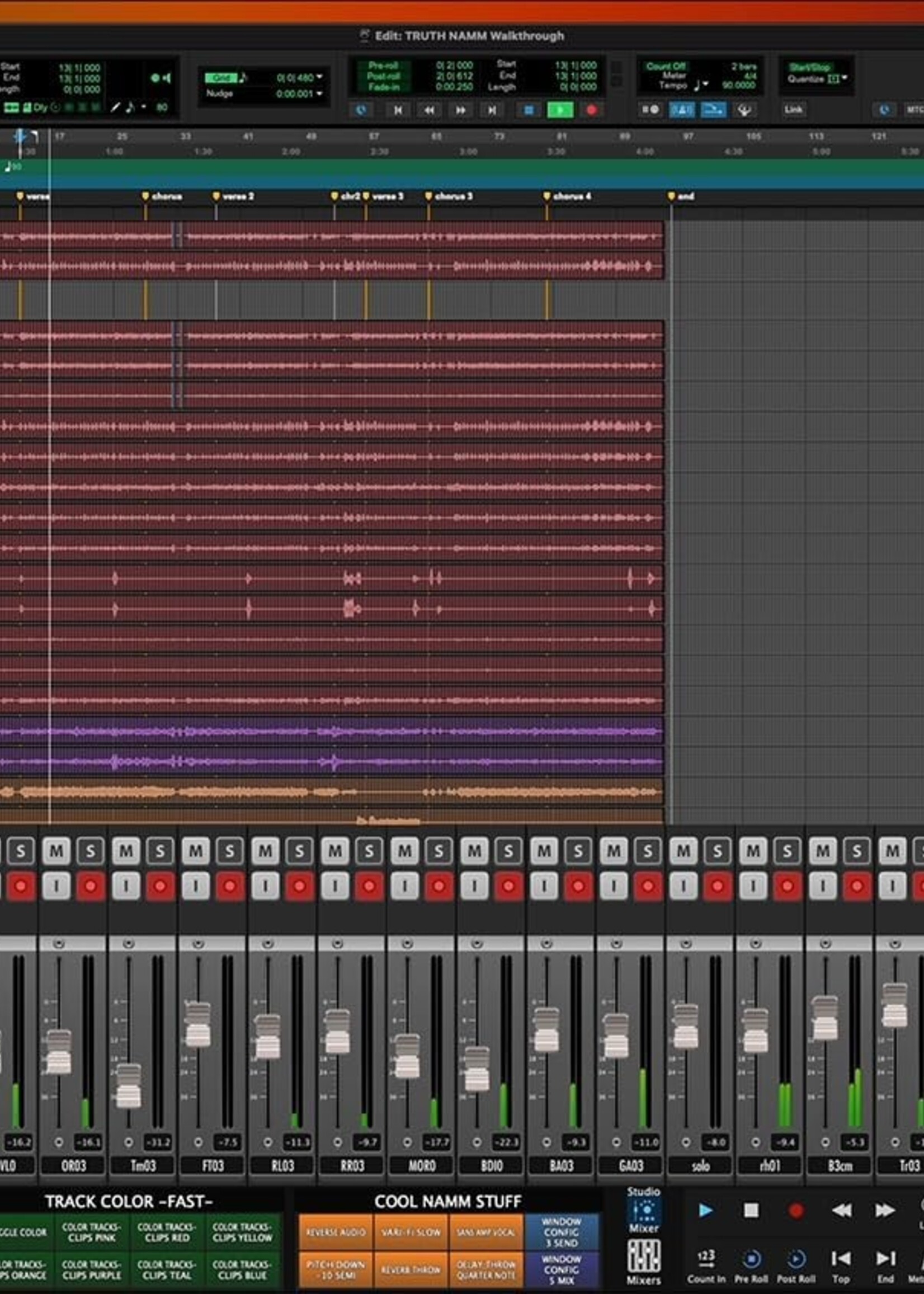Click the Go to End transport button
The height and width of the screenshot is (1294, 924).
(492, 110)
